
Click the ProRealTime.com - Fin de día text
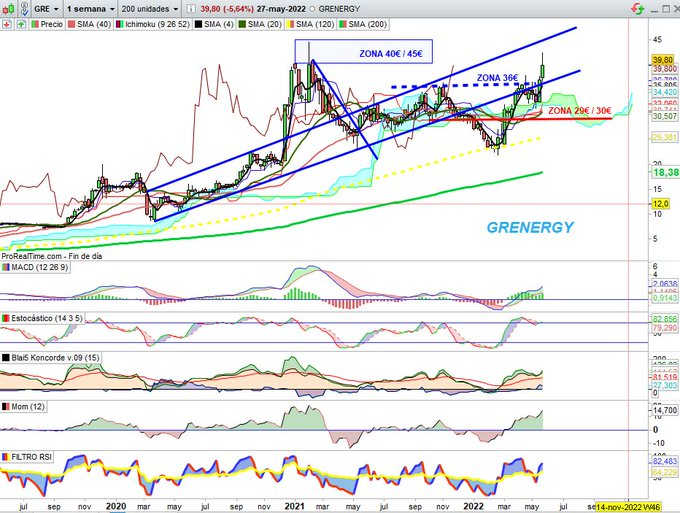(52, 256)
